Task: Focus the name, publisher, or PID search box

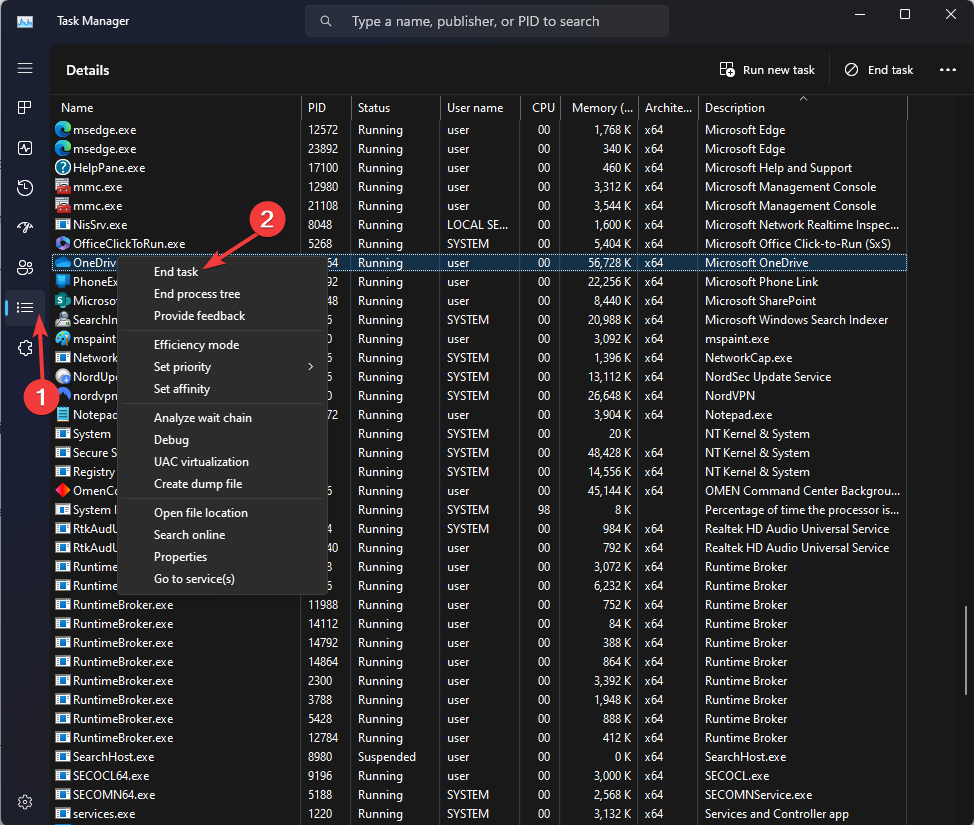Action: tap(487, 21)
